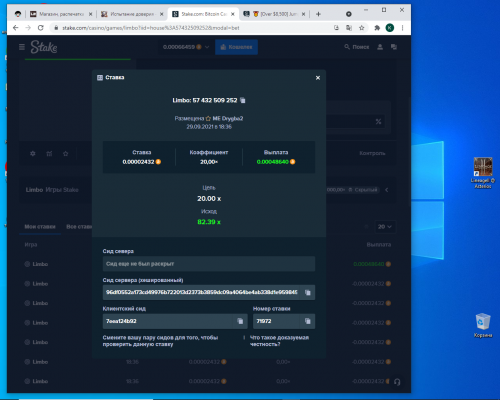500x400 pixels.
Task: Open the chat panel icon
Action: pos(394,47)
